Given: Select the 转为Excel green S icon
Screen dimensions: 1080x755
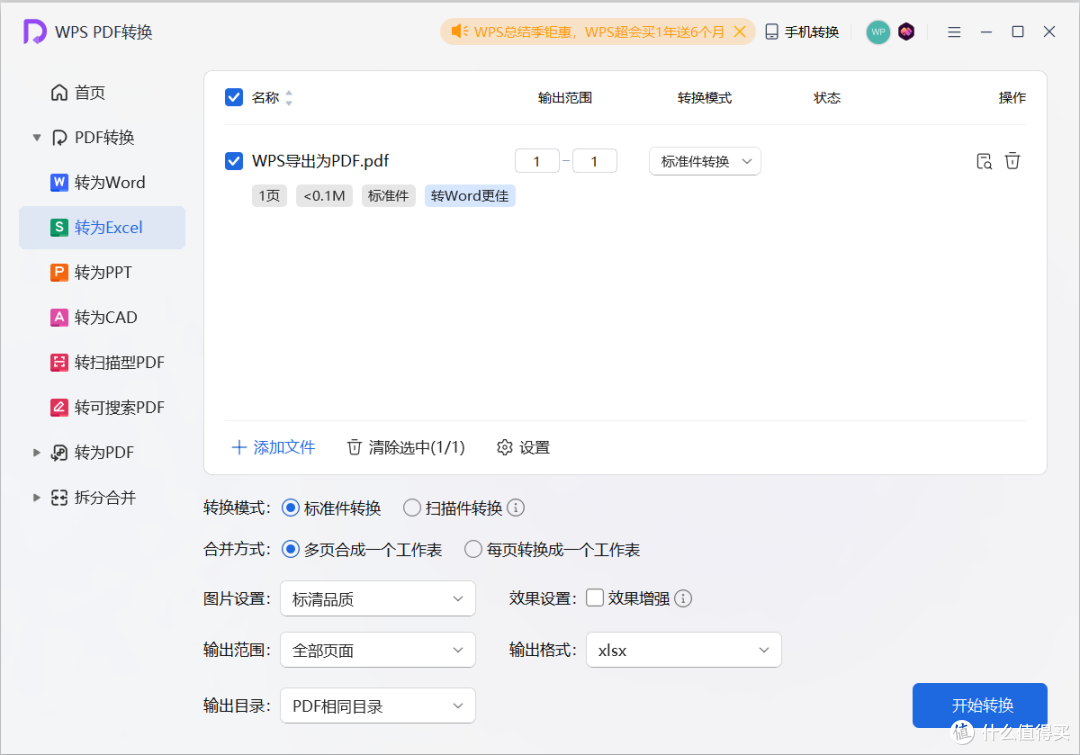Looking at the screenshot, I should click(59, 227).
